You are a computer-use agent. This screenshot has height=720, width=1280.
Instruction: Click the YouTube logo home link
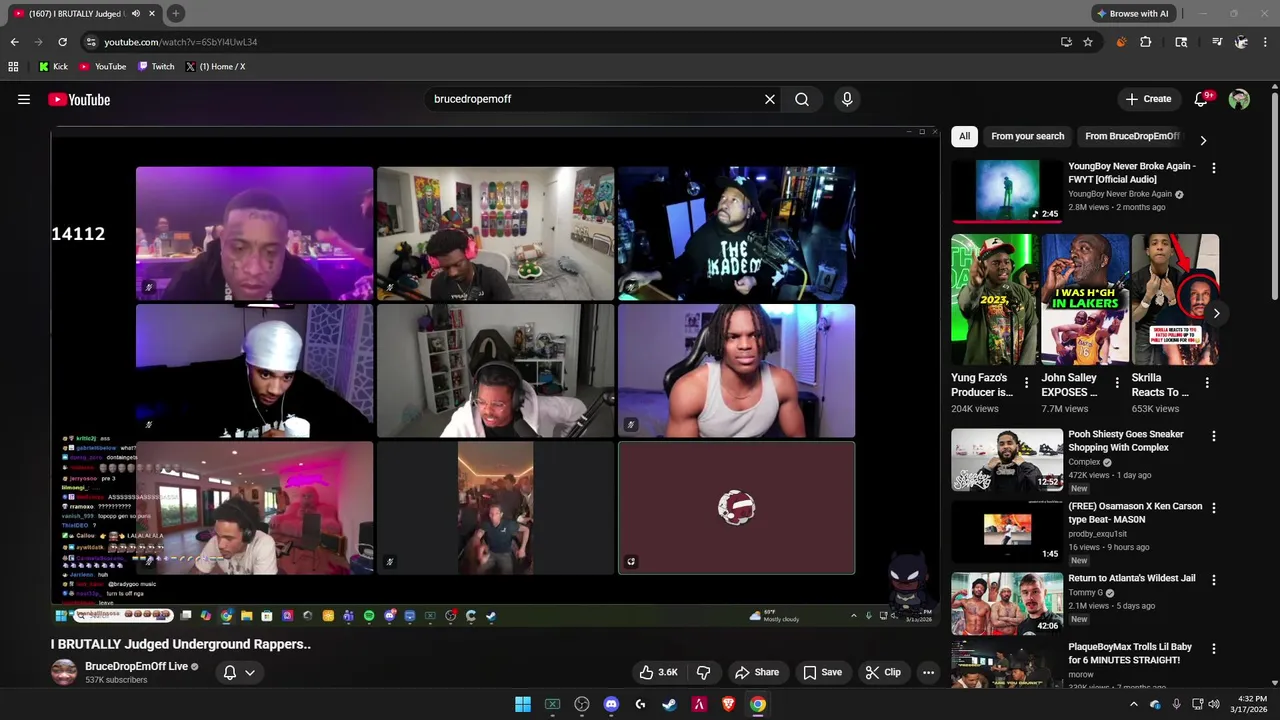click(79, 99)
